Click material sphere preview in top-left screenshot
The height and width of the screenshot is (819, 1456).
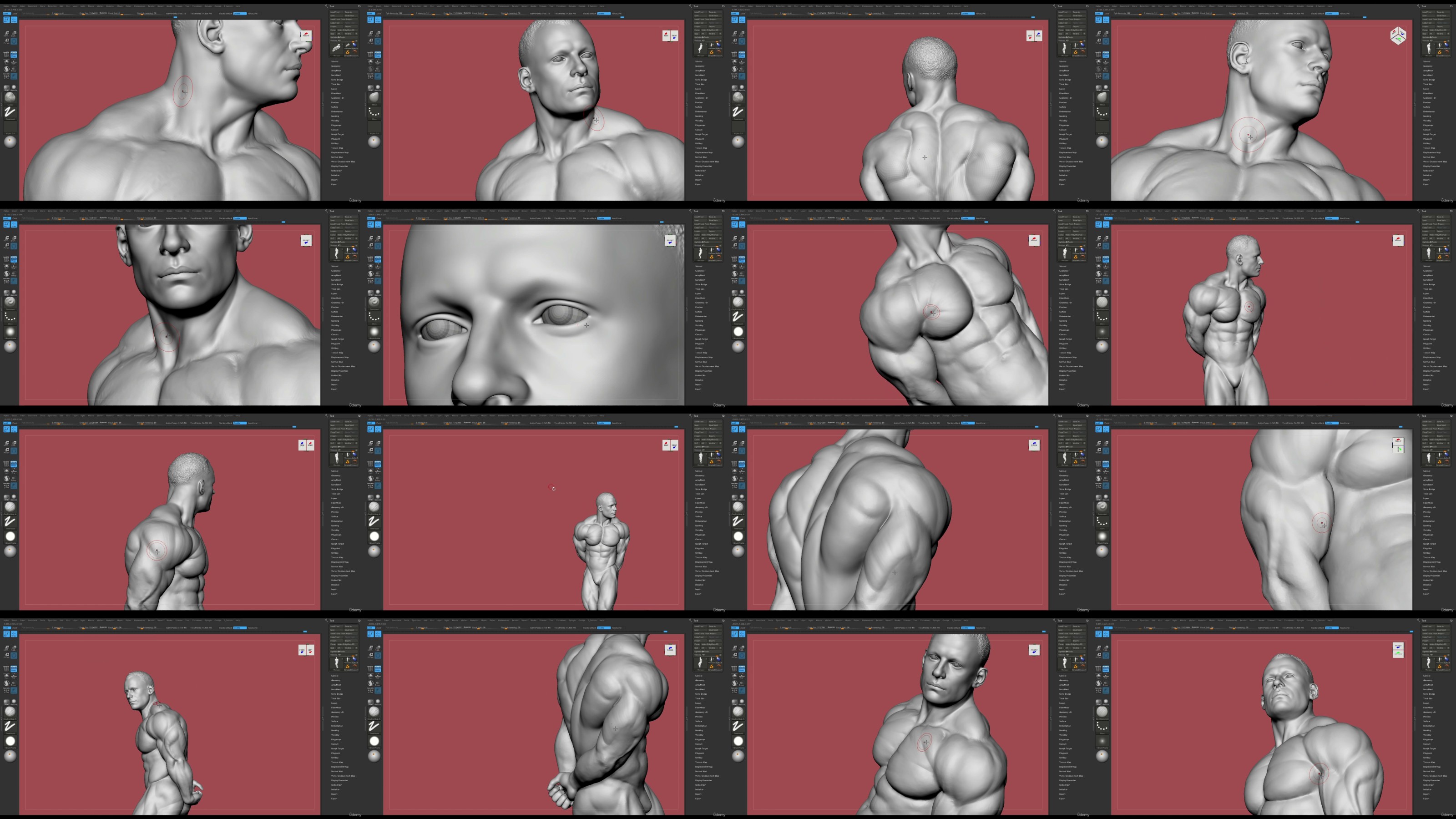coord(10,142)
